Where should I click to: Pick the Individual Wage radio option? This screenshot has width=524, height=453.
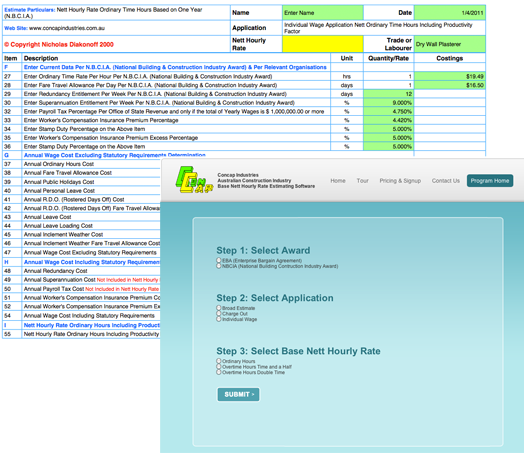tap(219, 319)
